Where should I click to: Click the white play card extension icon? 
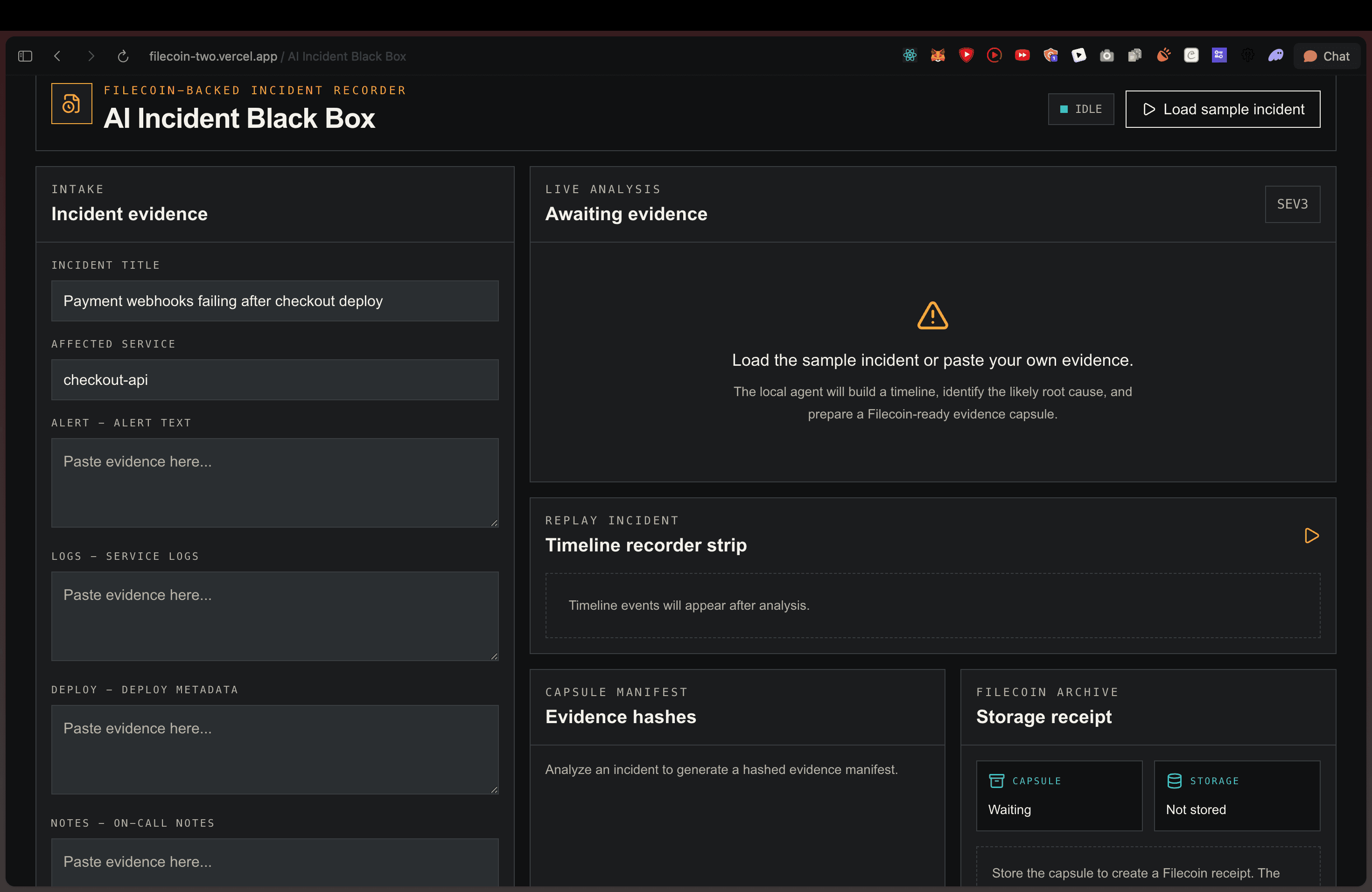(1078, 56)
